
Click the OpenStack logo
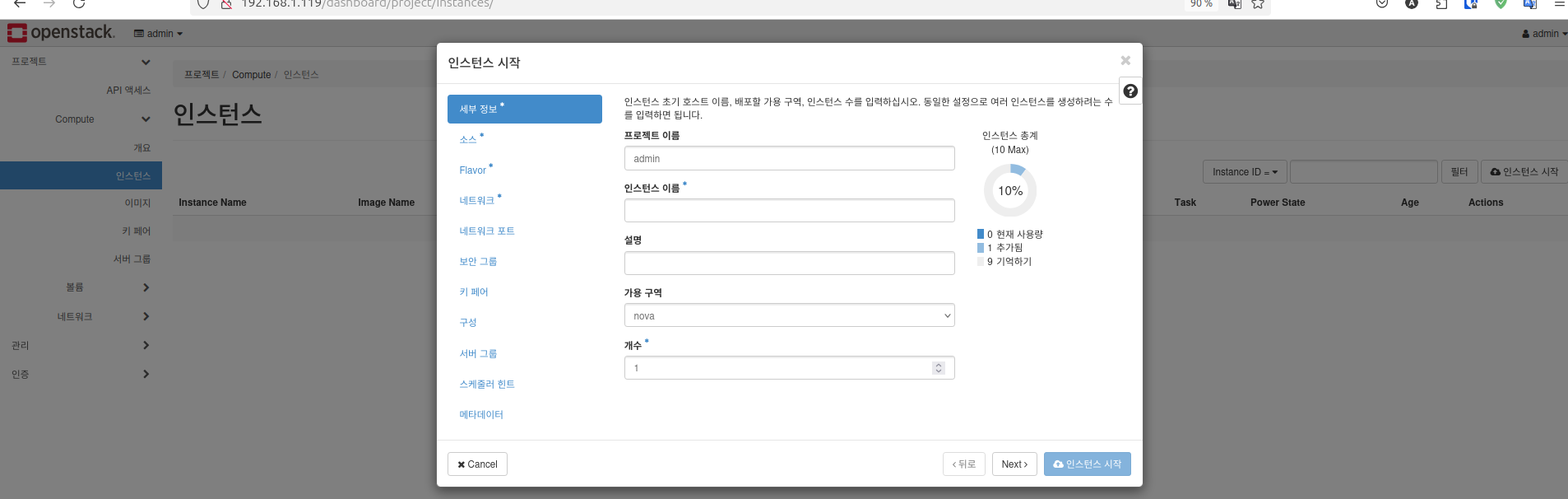pyautogui.click(x=61, y=33)
